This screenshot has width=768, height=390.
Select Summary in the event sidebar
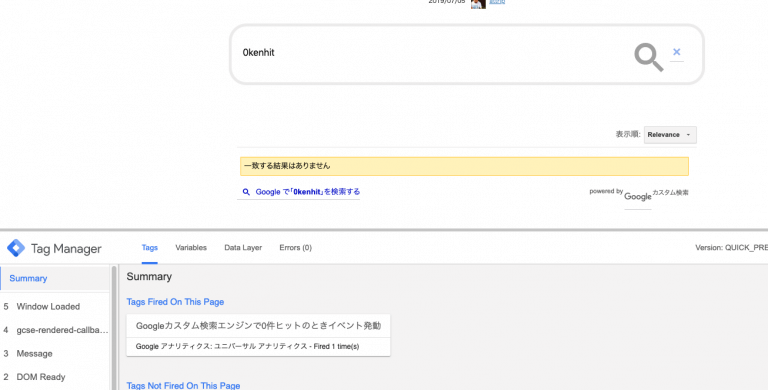(x=55, y=278)
